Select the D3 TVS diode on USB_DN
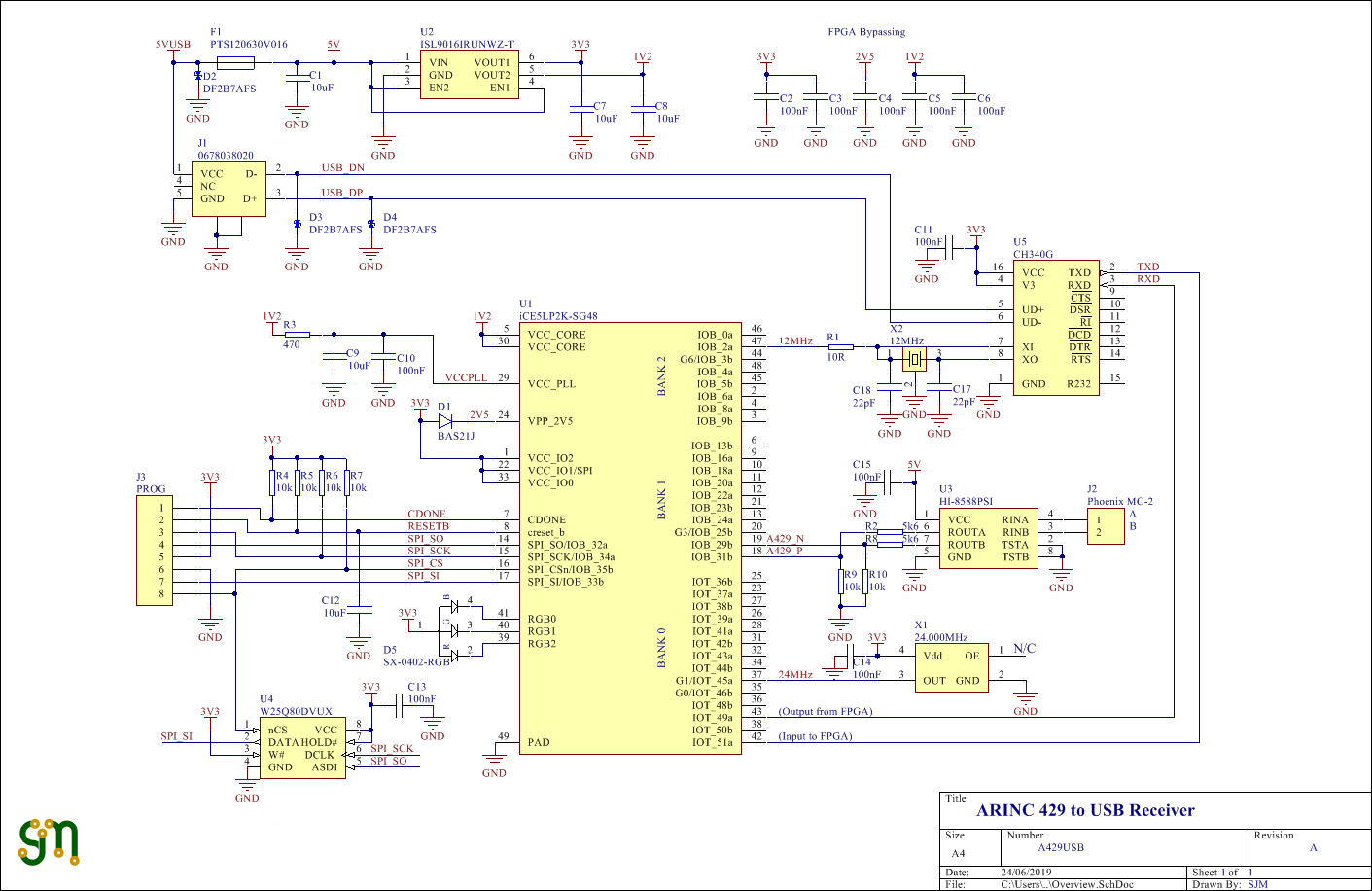1372x891 pixels. pyautogui.click(x=297, y=224)
